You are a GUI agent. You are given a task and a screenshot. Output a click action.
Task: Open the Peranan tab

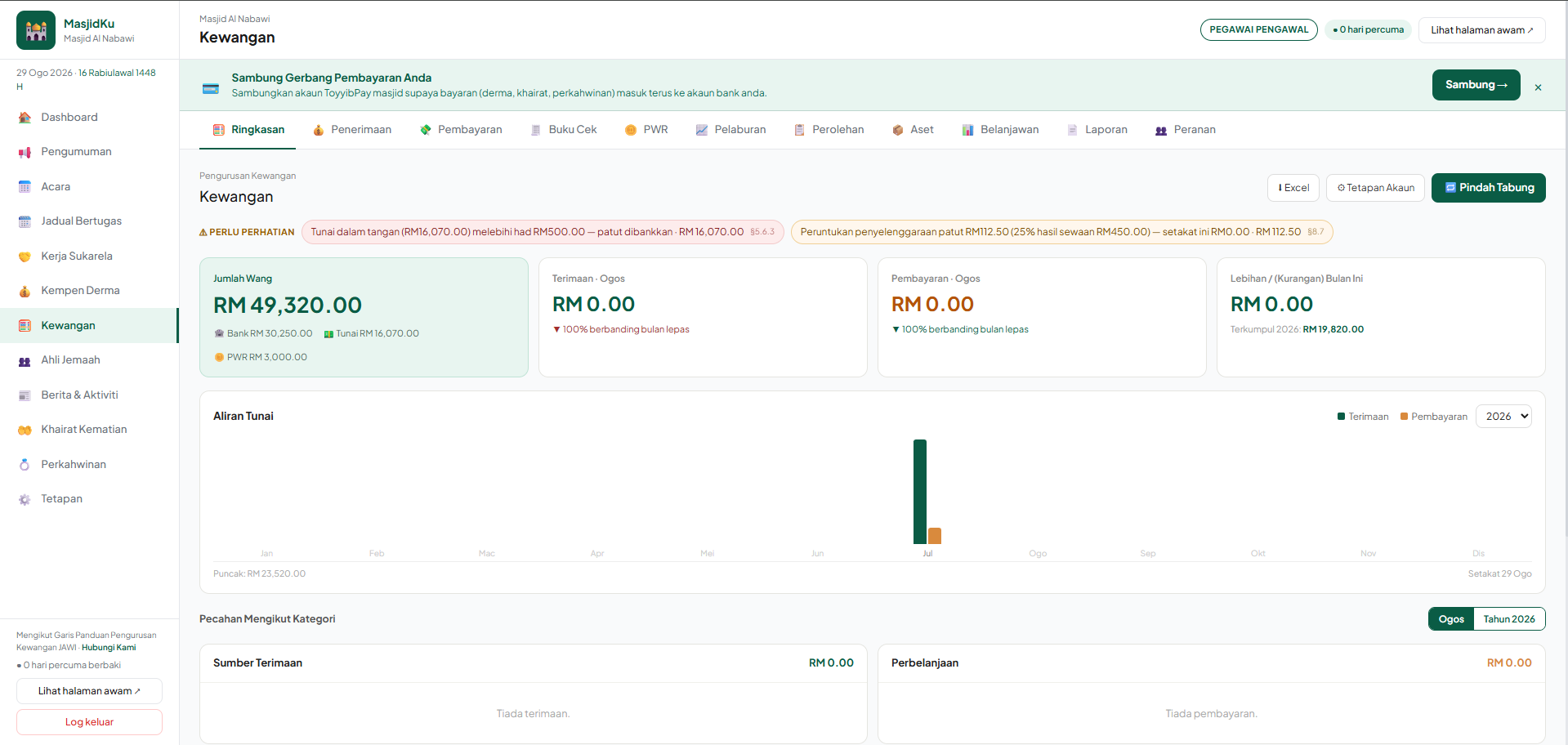pyautogui.click(x=1186, y=130)
